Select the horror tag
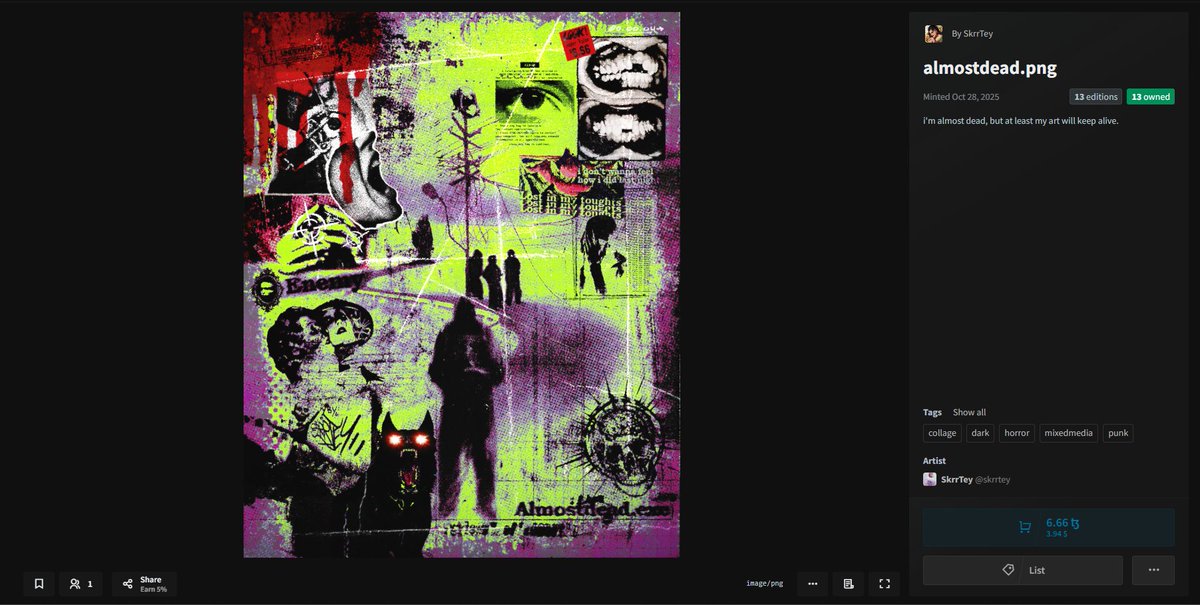 coord(1017,433)
